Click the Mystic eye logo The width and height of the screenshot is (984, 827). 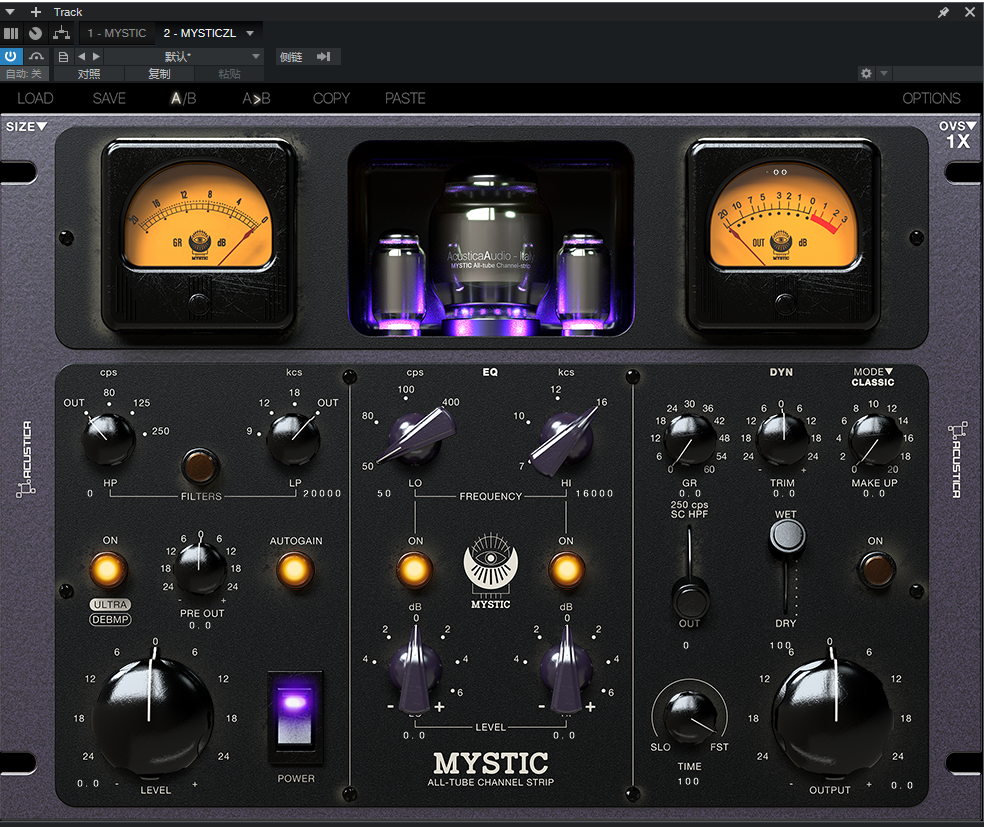491,563
